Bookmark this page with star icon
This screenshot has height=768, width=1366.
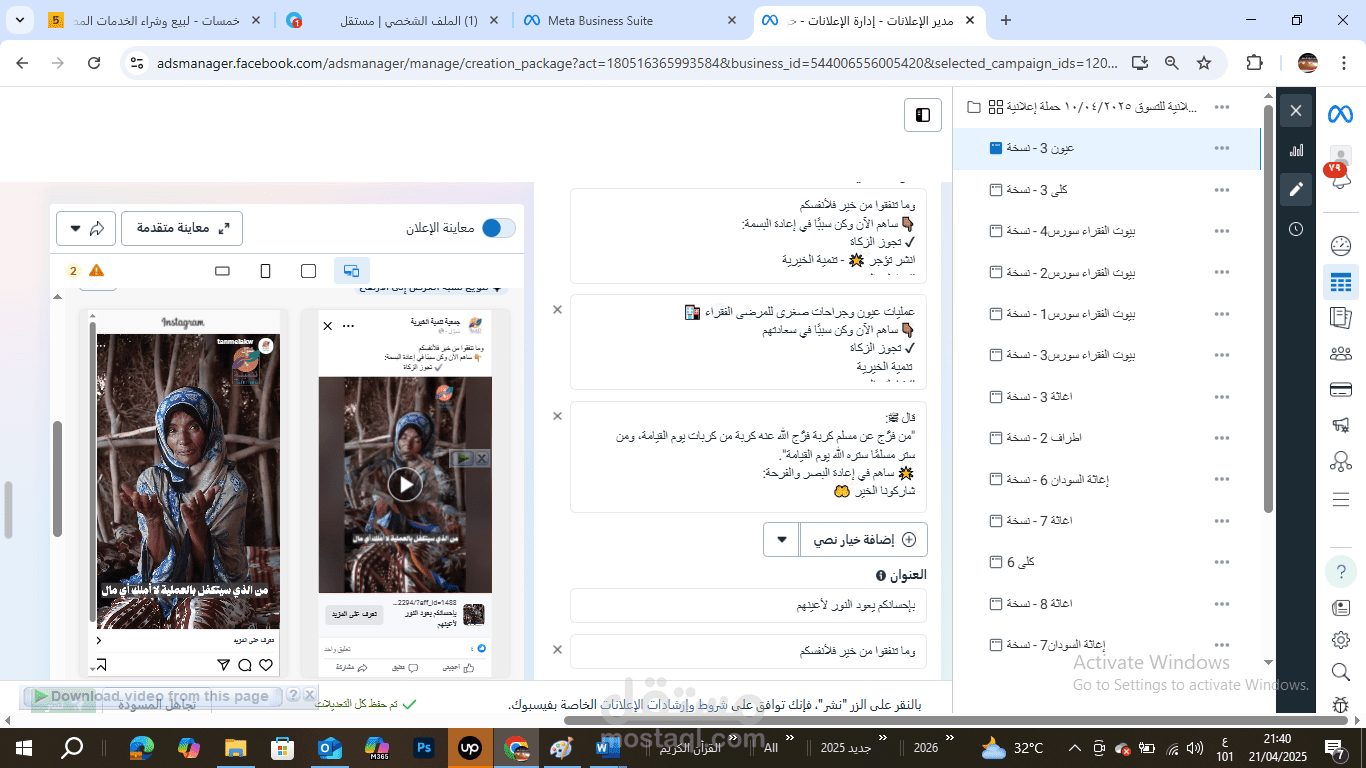1204,63
